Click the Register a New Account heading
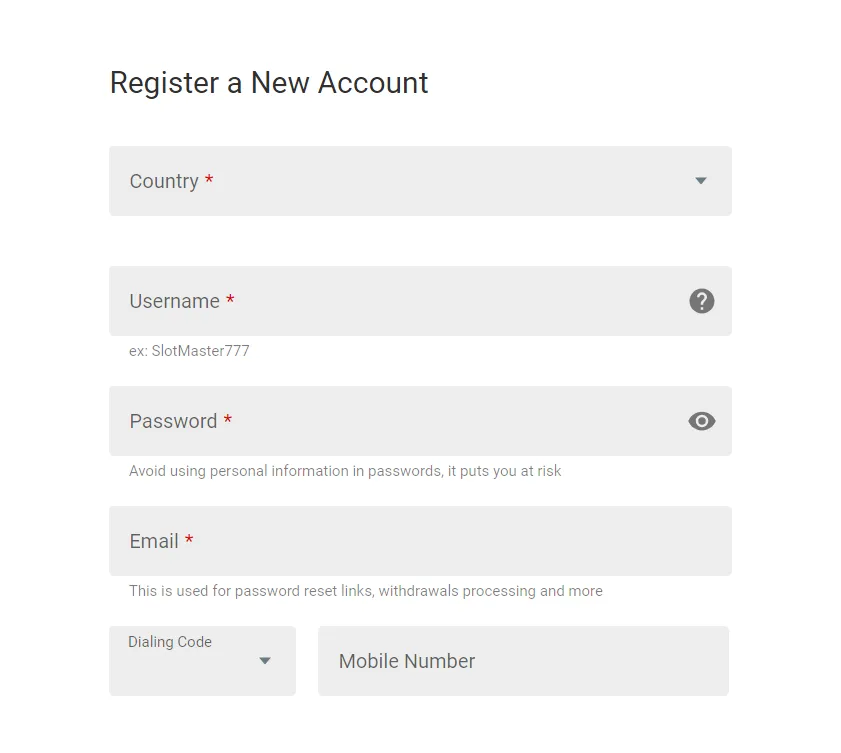The width and height of the screenshot is (841, 753). click(x=268, y=83)
